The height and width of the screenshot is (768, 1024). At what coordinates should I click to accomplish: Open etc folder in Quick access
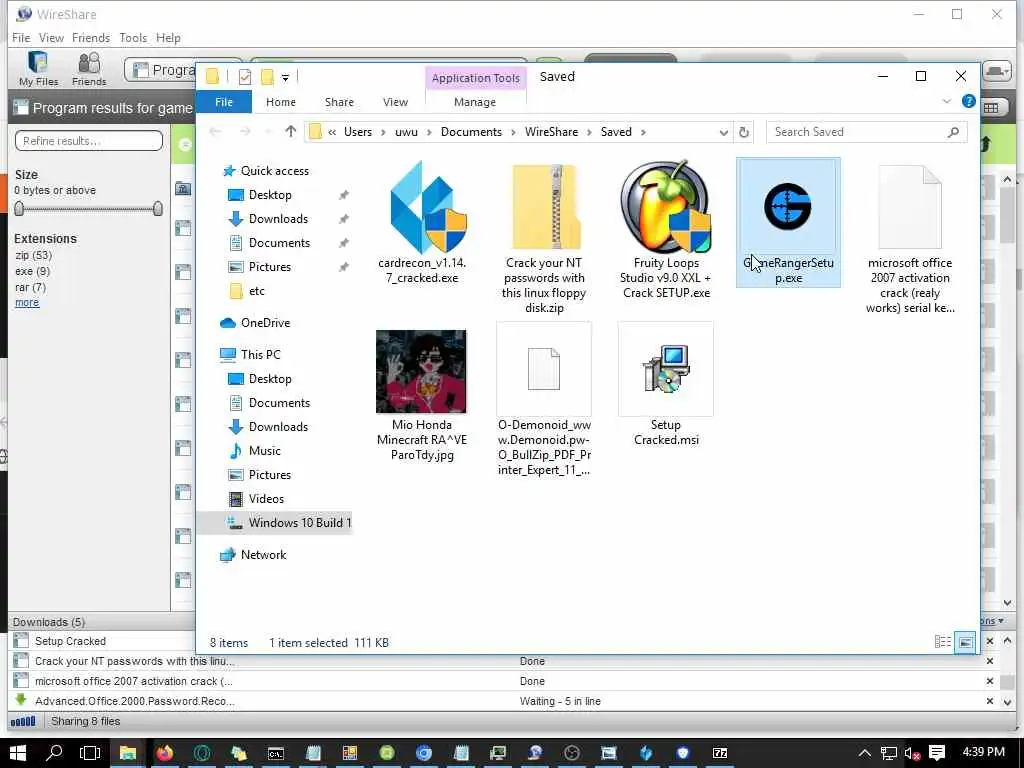pyautogui.click(x=257, y=291)
